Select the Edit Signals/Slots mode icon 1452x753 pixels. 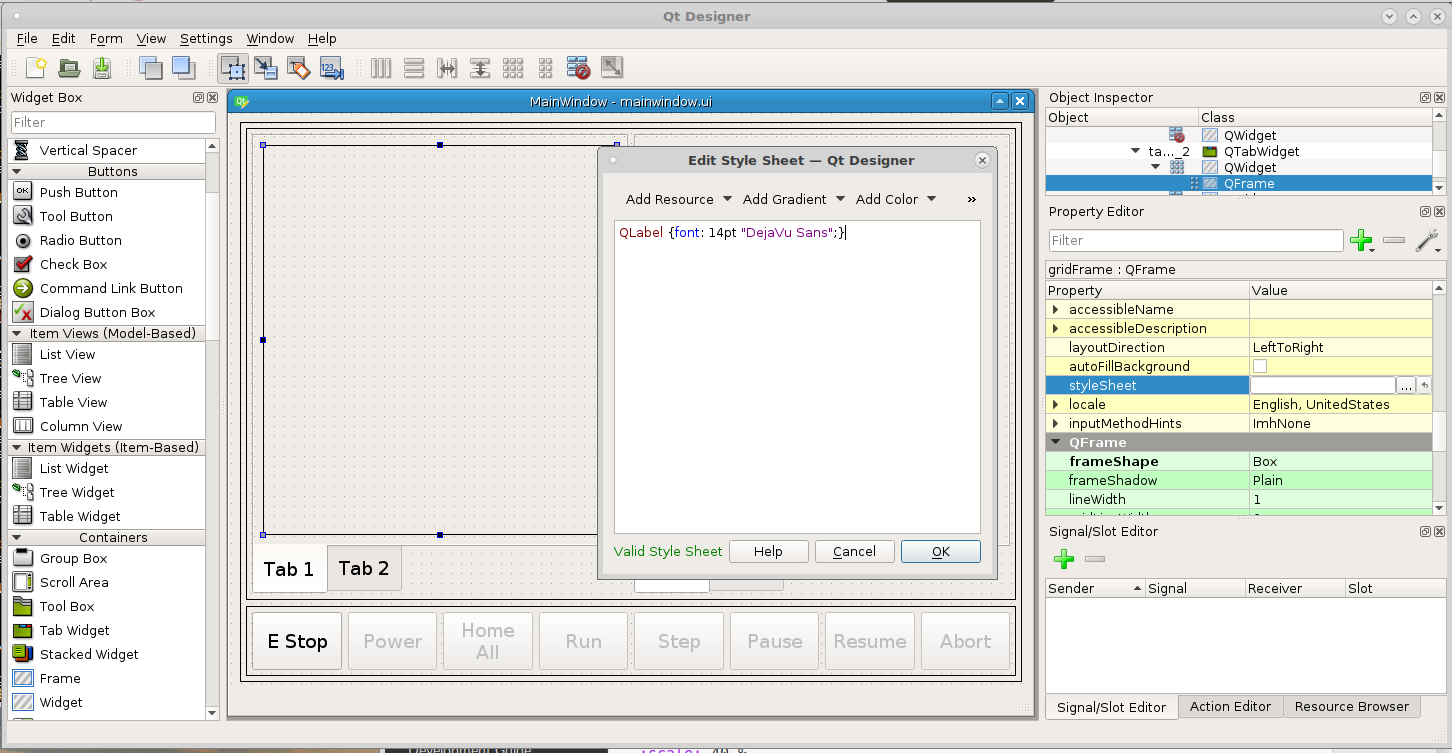pos(266,68)
